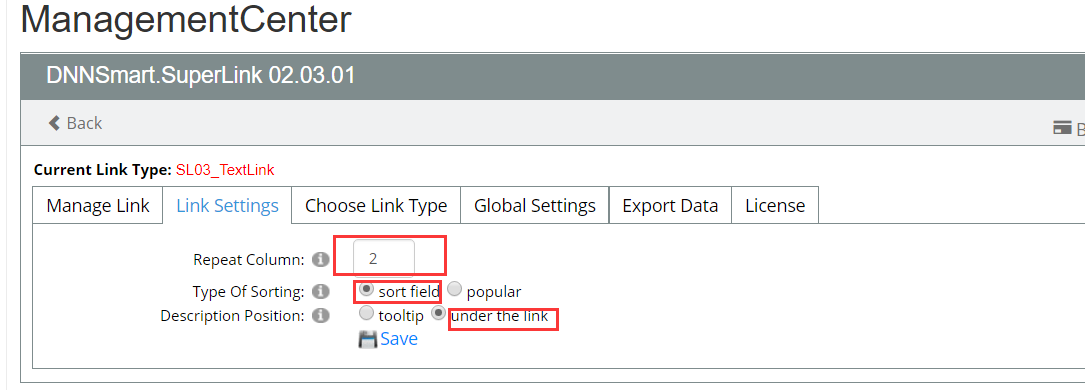The height and width of the screenshot is (390, 1085).
Task: Click the info icon beside Description Position
Action: pyautogui.click(x=320, y=315)
